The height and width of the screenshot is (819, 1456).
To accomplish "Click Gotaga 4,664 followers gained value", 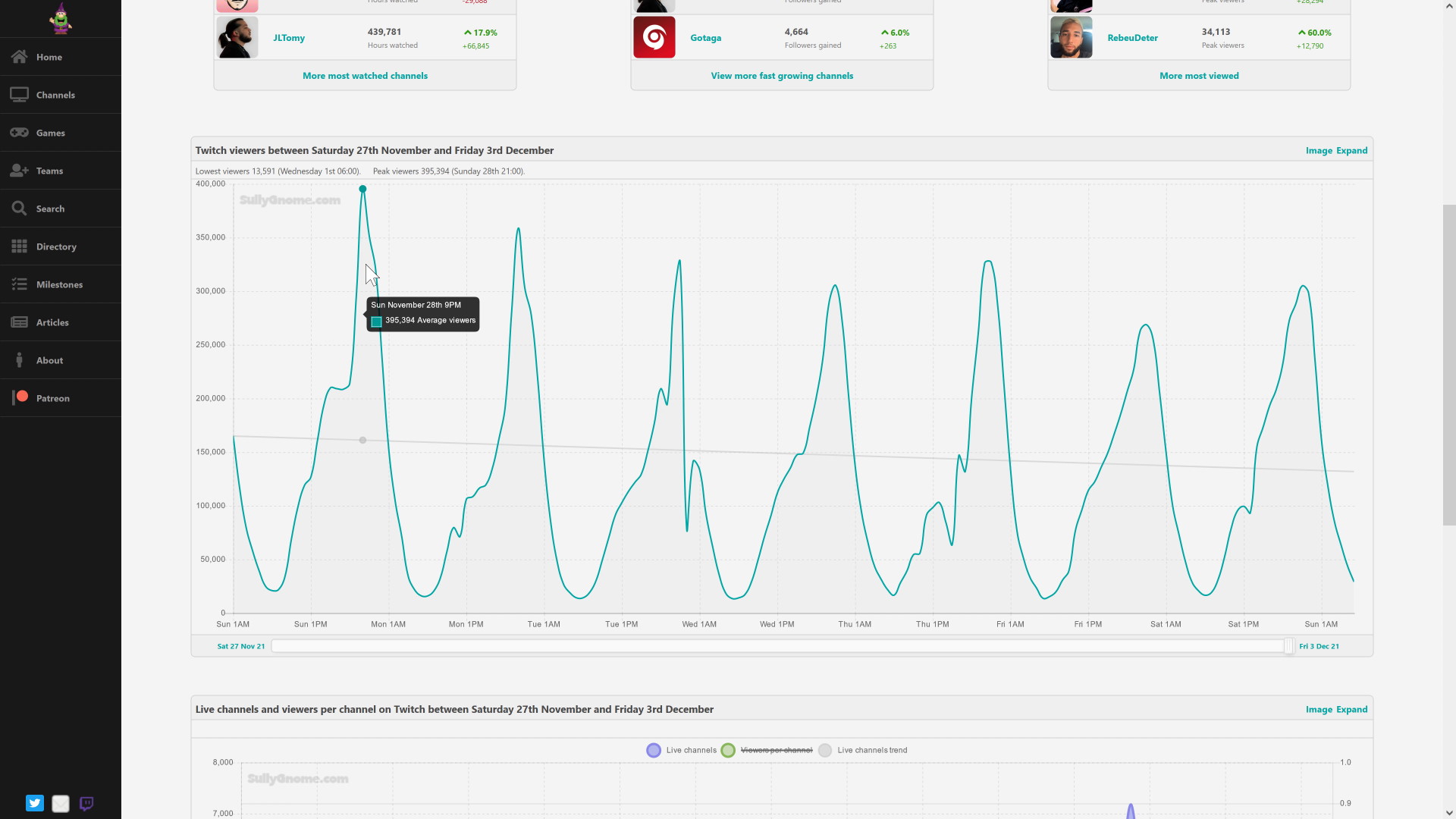I will pos(796,32).
